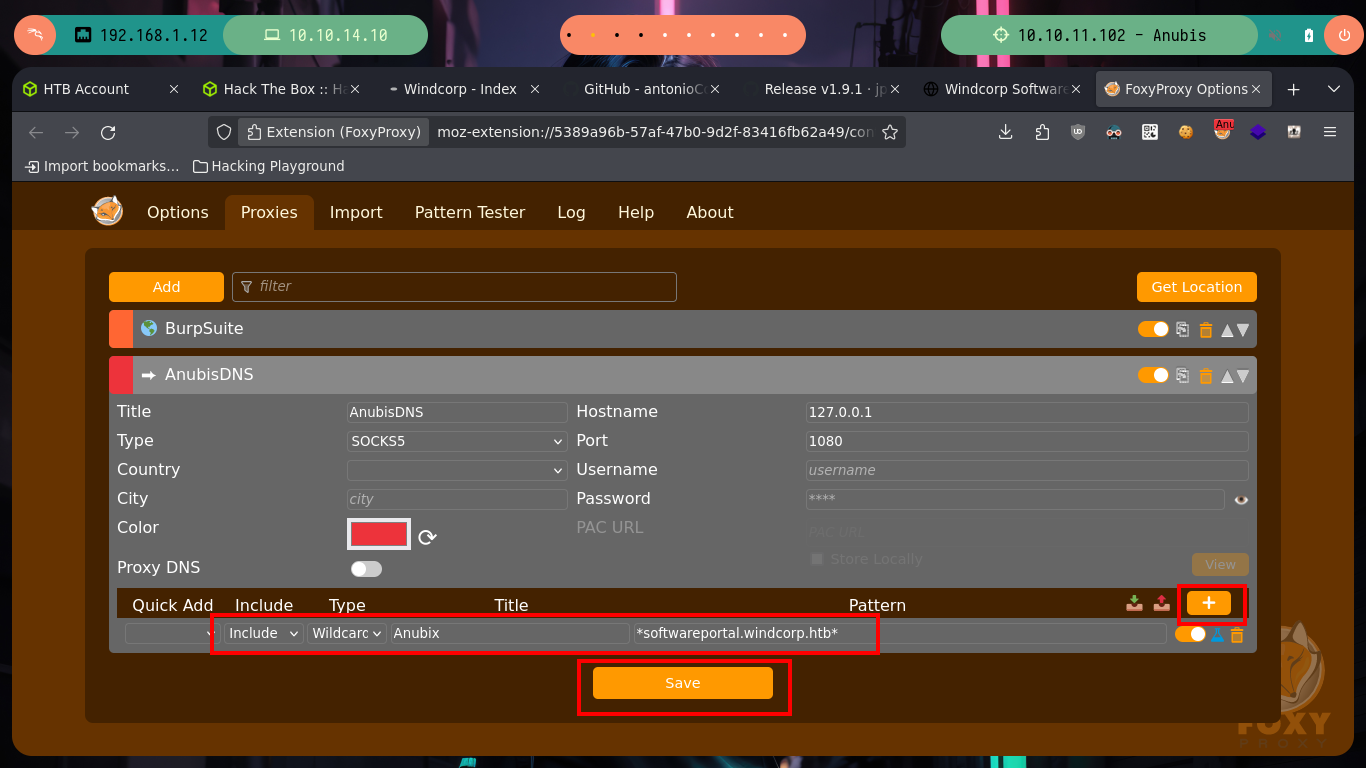This screenshot has height=768, width=1366.
Task: Test the Anubix pattern flask icon
Action: click(1218, 634)
